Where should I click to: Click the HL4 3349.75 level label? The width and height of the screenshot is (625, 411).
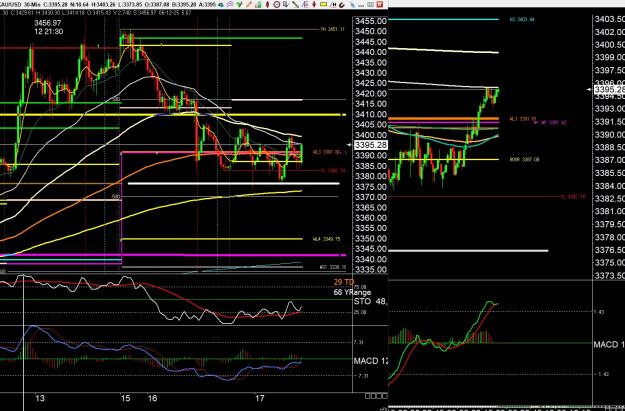(x=326, y=239)
